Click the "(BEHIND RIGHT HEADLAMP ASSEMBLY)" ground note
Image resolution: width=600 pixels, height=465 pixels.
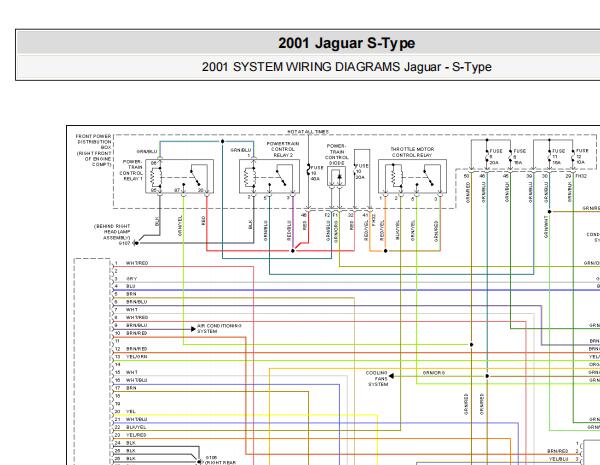[112, 232]
